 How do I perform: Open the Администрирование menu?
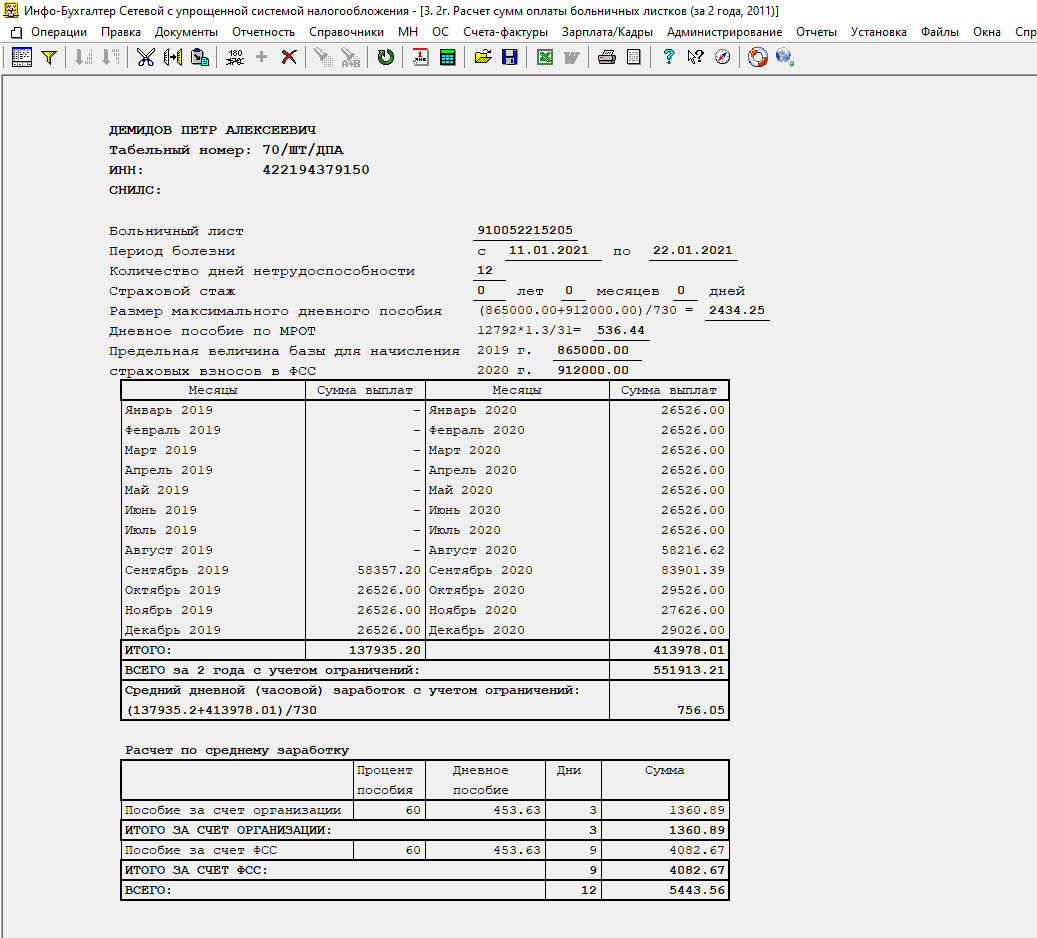click(x=724, y=32)
